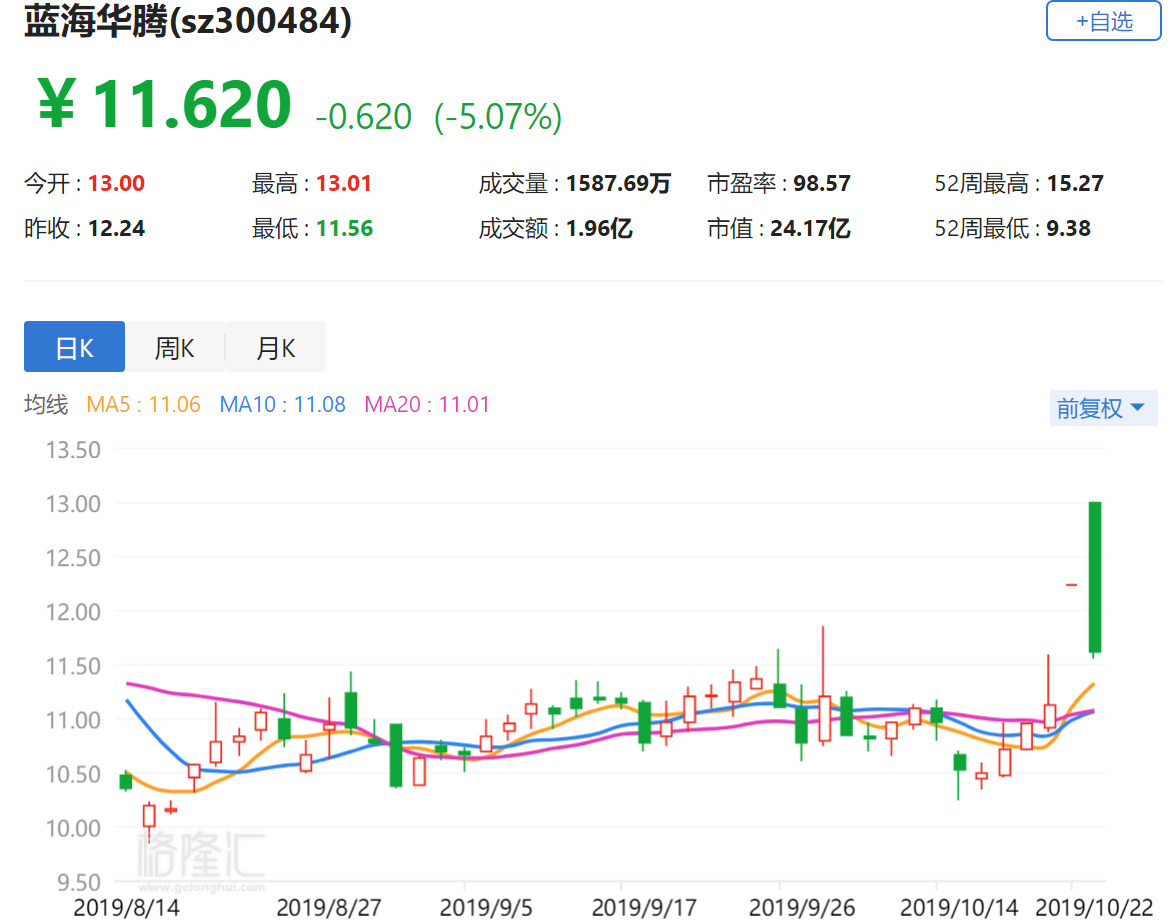This screenshot has height=920, width=1168.
Task: Click percent change (-5.07%)
Action: 498,117
